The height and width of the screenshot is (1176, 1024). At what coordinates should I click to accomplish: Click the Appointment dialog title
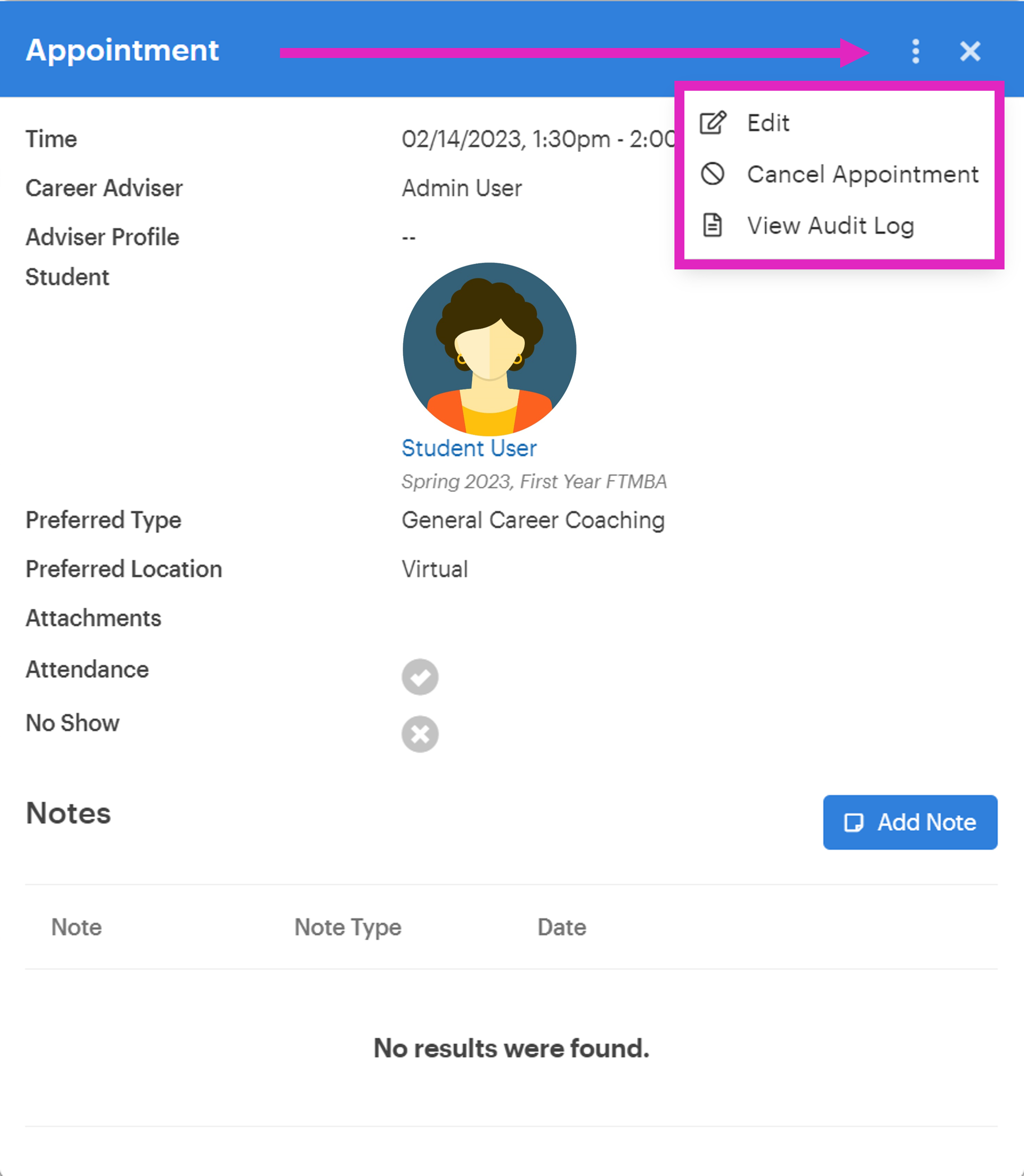point(122,50)
